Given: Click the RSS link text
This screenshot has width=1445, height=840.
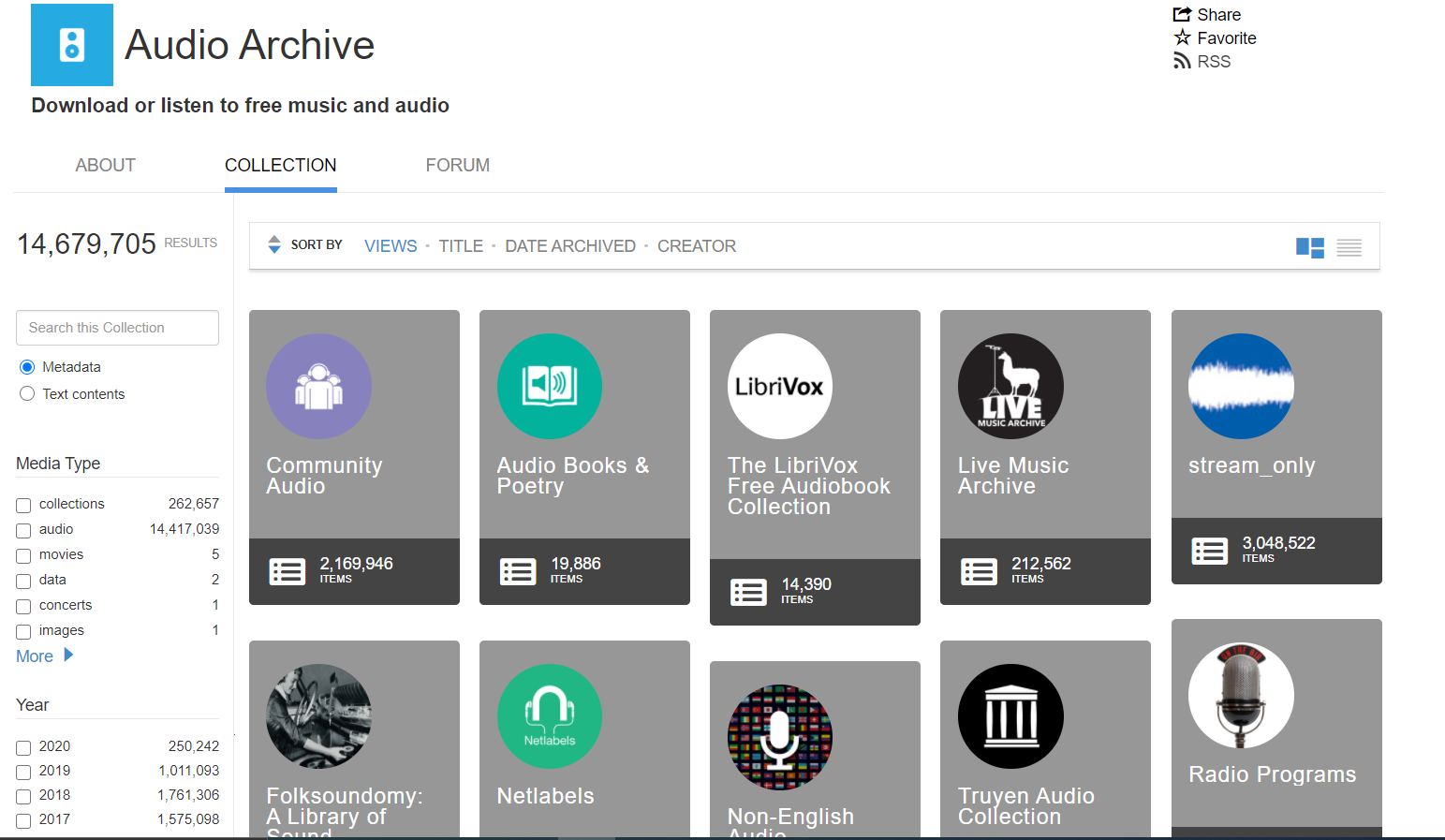Looking at the screenshot, I should [1214, 61].
